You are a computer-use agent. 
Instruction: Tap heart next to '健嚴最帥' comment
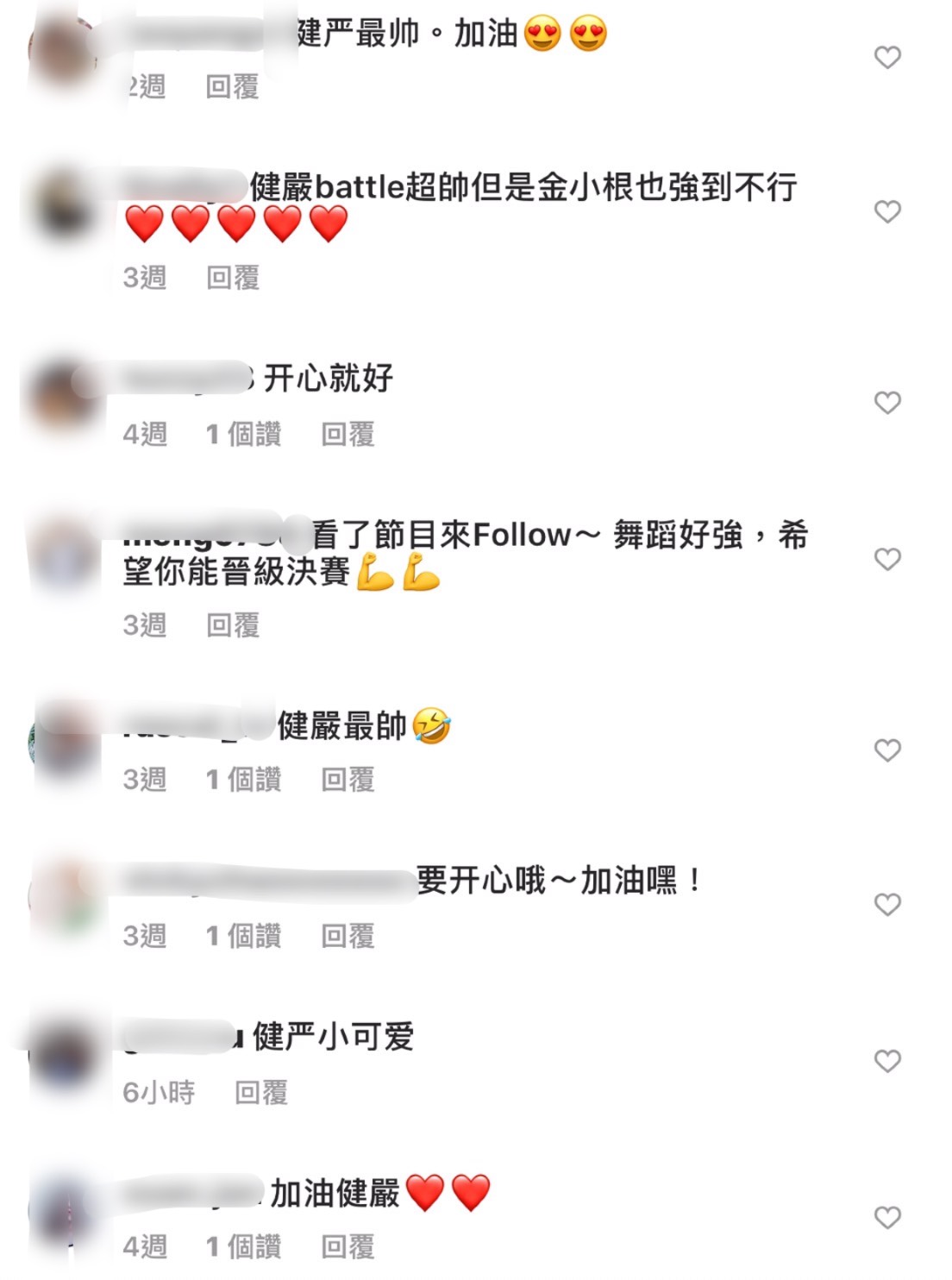(887, 750)
